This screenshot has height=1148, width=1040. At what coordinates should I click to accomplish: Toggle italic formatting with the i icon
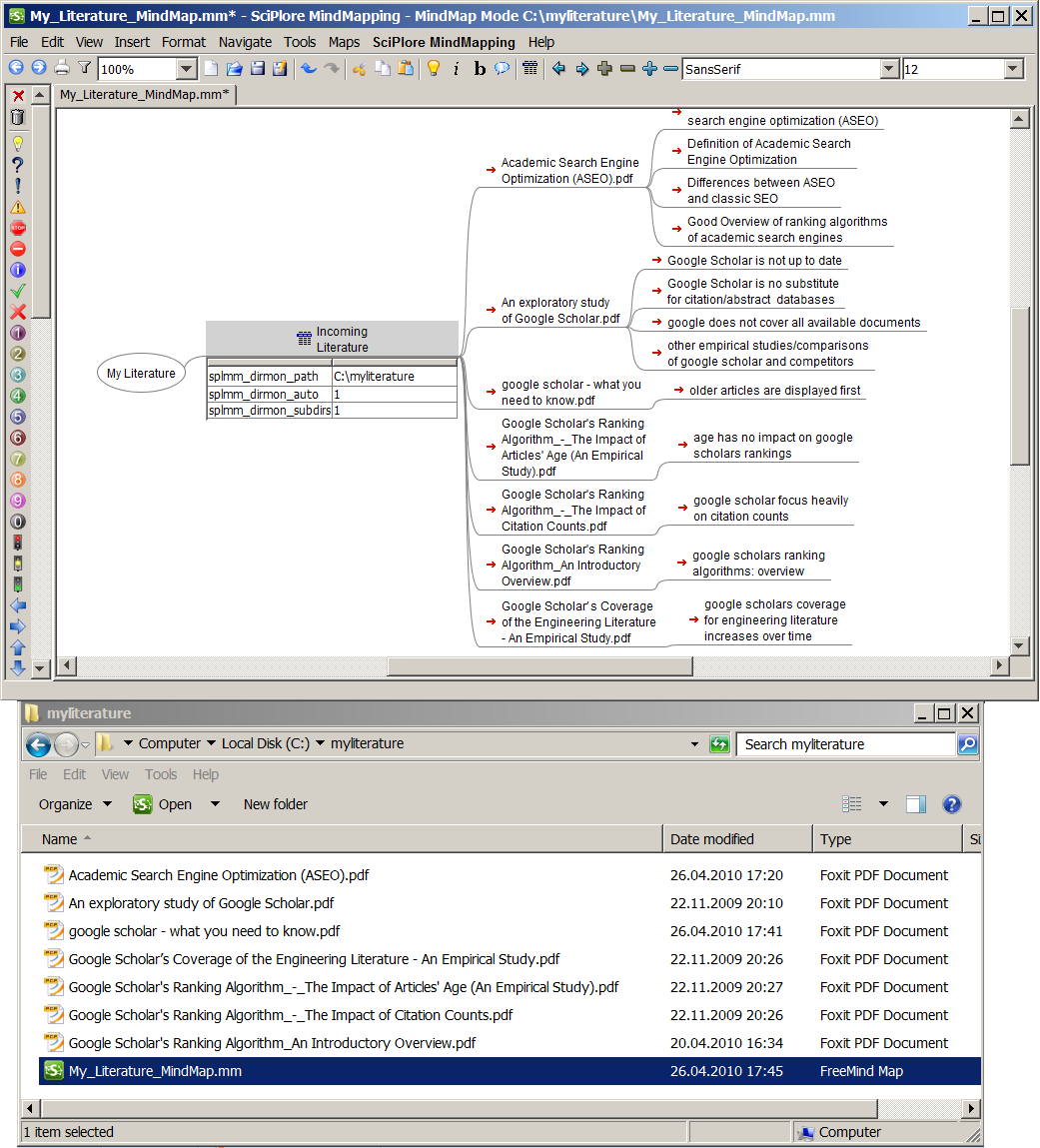coord(456,69)
